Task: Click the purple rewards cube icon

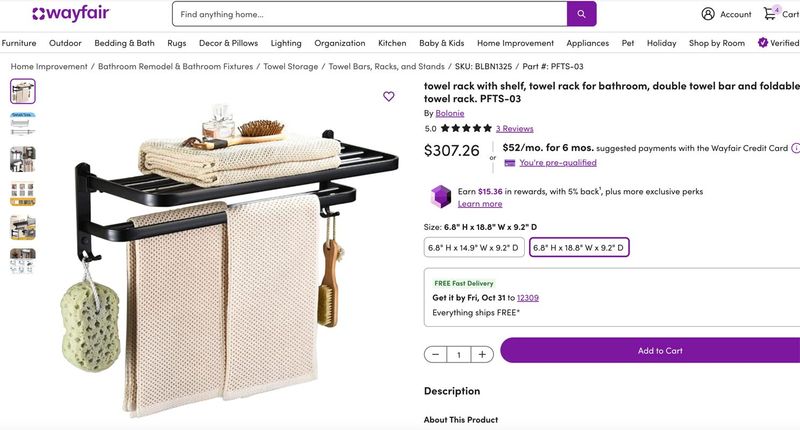Action: coord(441,196)
